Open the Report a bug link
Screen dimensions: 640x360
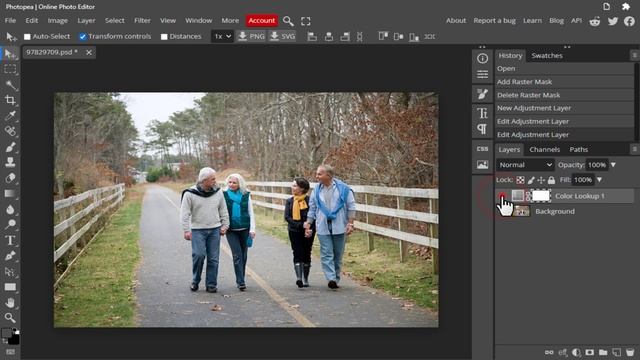pyautogui.click(x=494, y=20)
